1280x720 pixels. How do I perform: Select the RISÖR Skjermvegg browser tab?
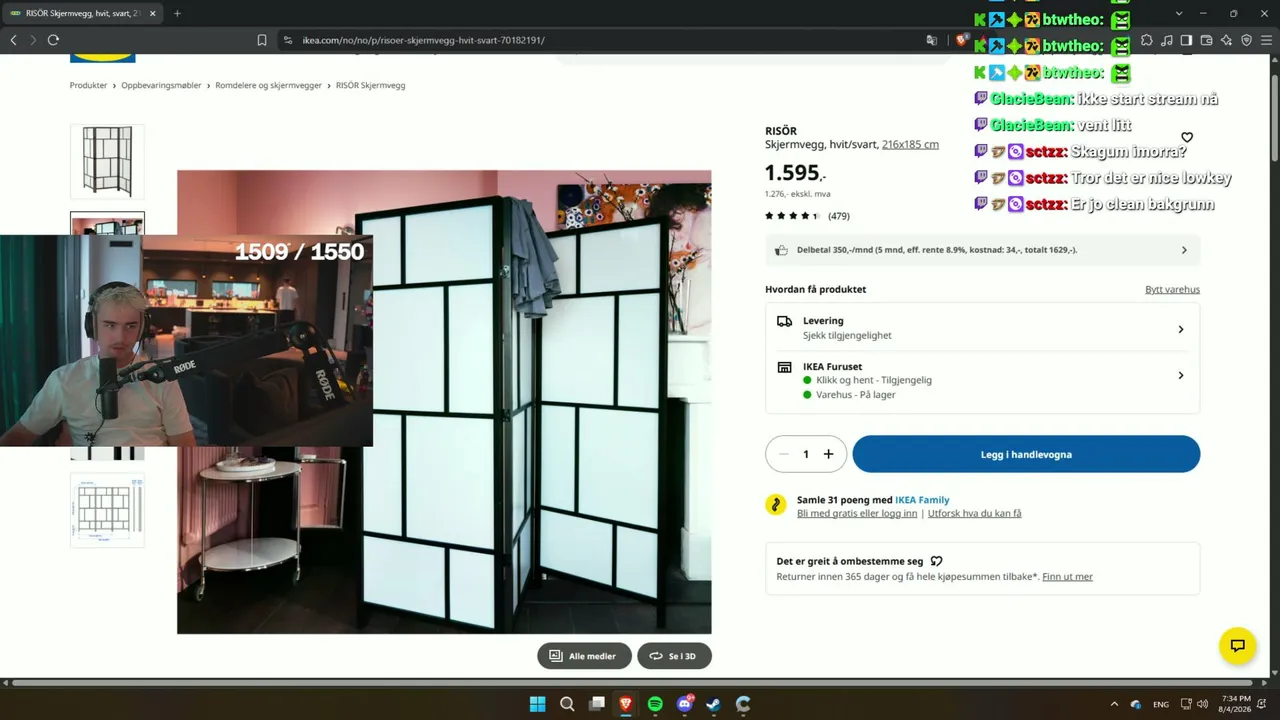[x=83, y=14]
